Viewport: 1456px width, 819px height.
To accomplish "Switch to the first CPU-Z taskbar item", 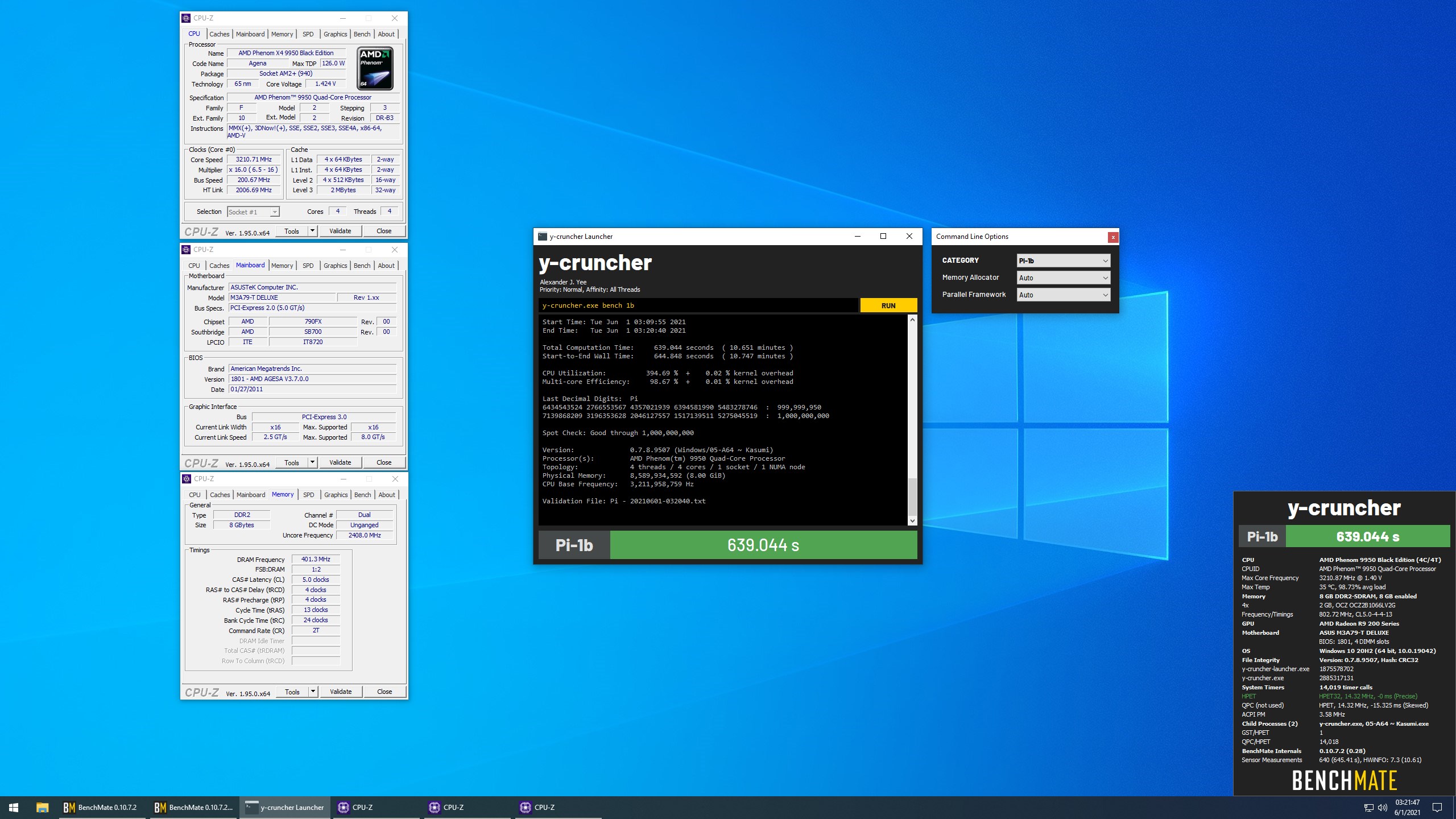I will (x=375, y=807).
